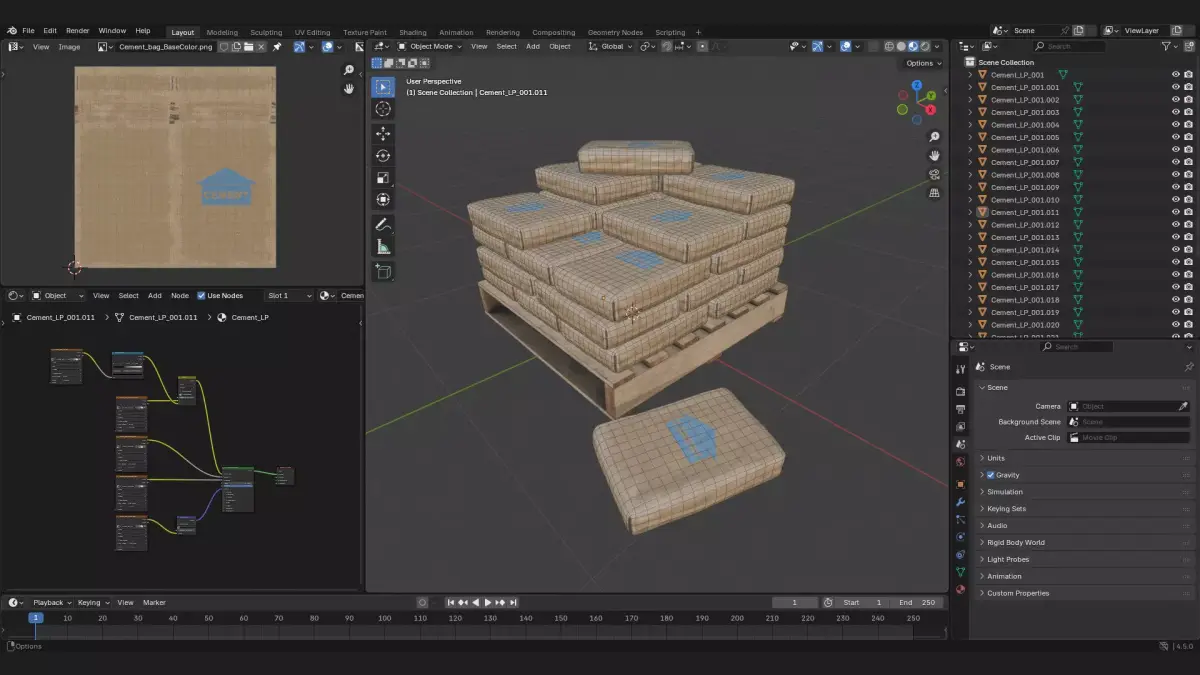This screenshot has width=1200, height=675.
Task: Choose the Measure ruler tool
Action: (383, 246)
